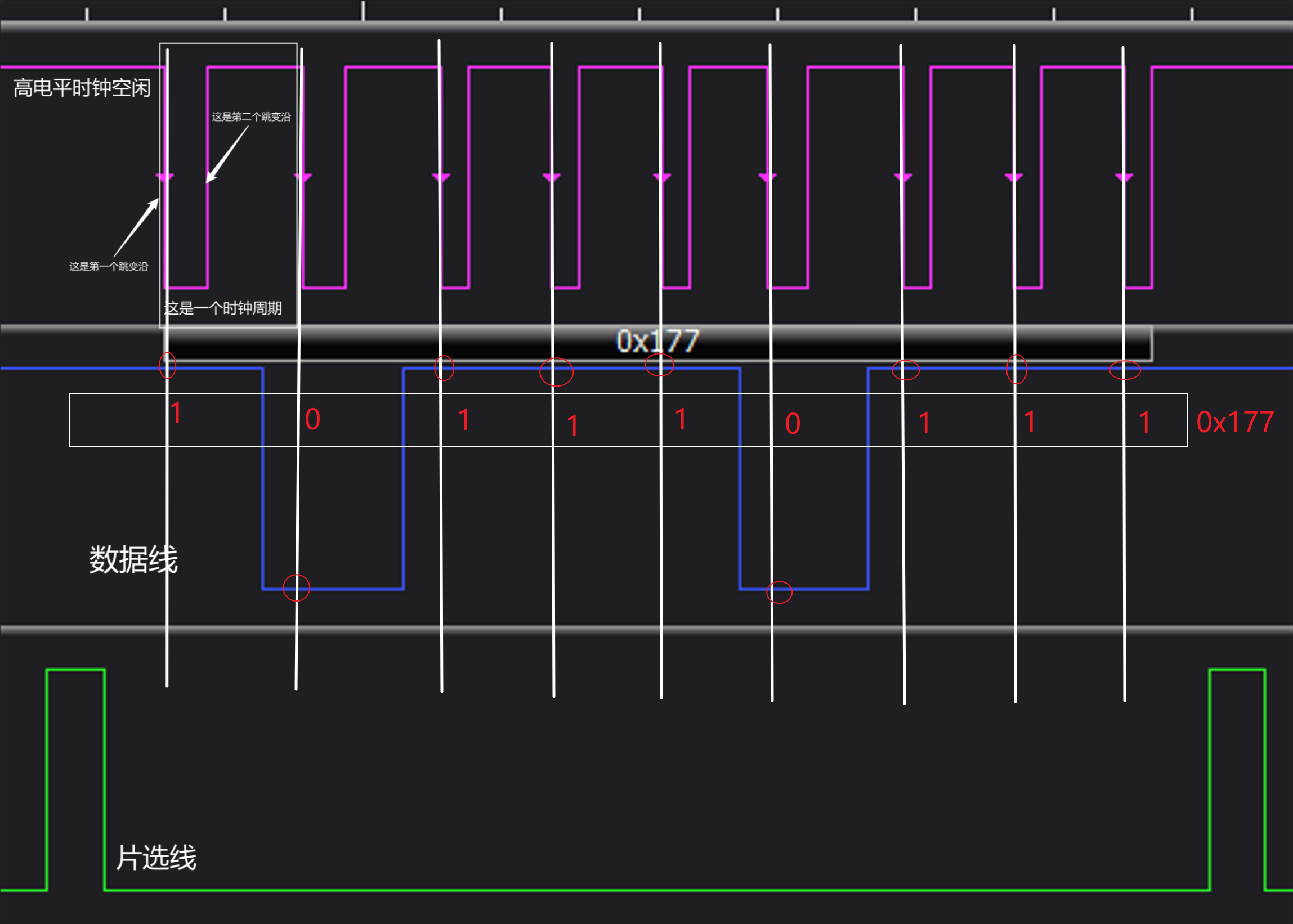This screenshot has width=1293, height=924.
Task: Click the white 0x177 decoded value bubble
Action: point(657,342)
